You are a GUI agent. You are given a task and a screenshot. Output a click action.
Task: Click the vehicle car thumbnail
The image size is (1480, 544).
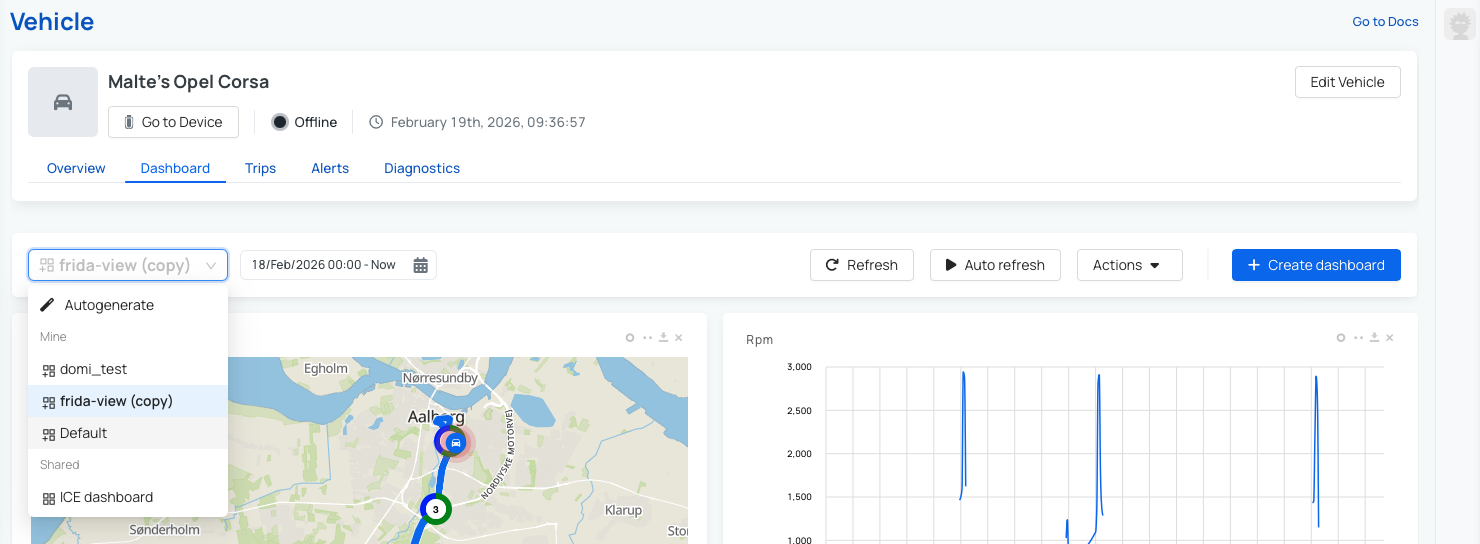pyautogui.click(x=63, y=102)
